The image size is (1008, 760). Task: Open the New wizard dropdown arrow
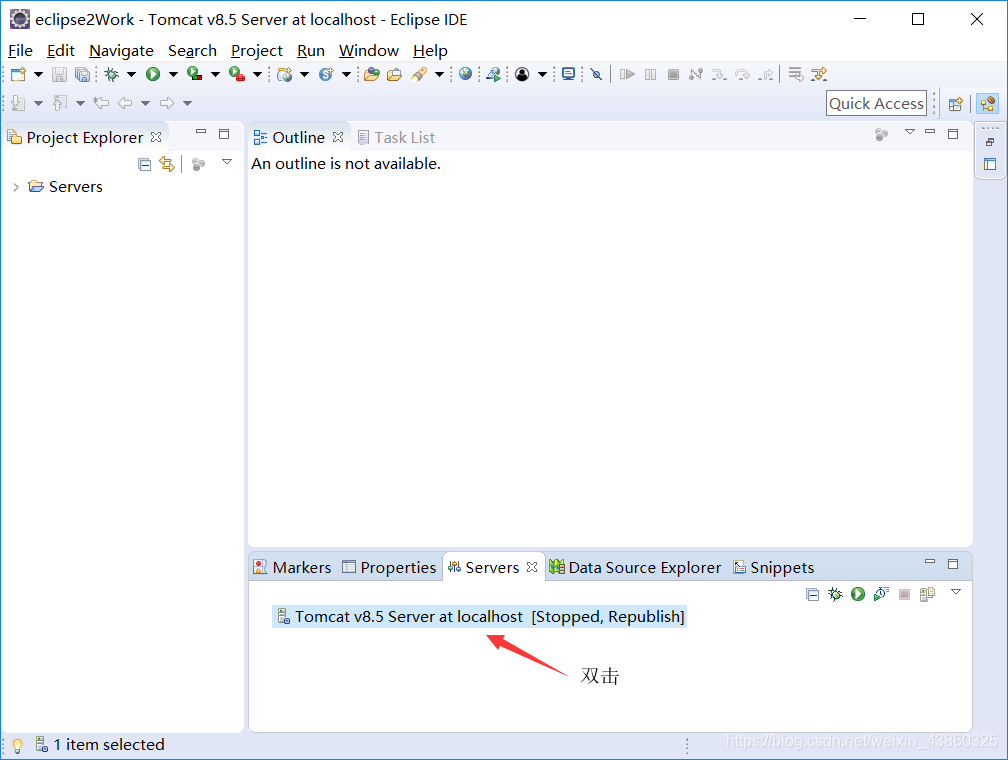coord(39,75)
